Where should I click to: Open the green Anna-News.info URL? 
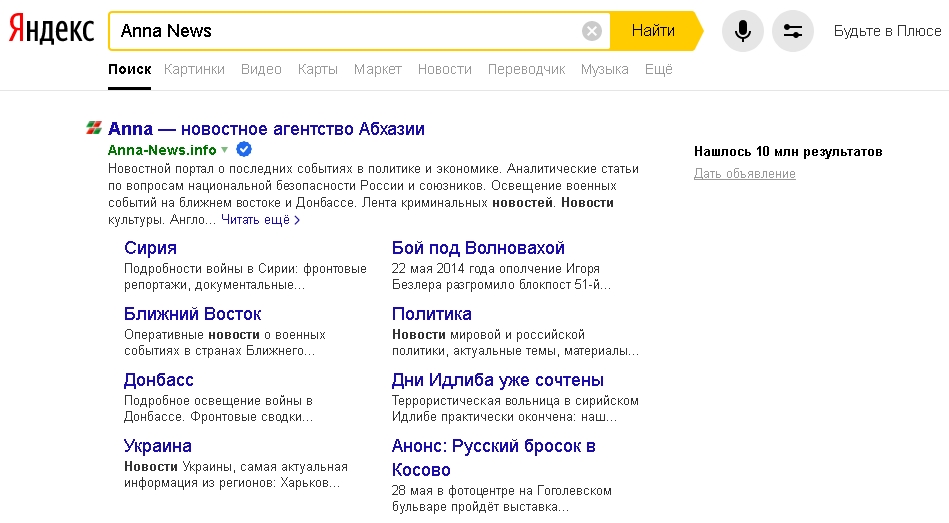pos(162,150)
